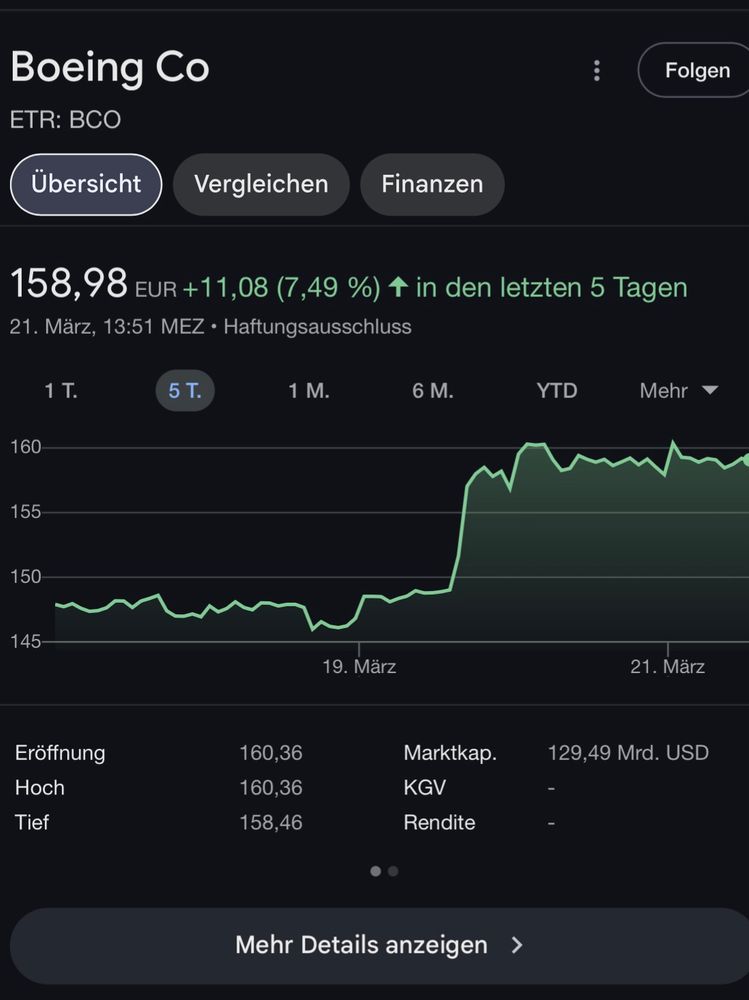Click the +11,08 (7,49 %) change text

(281, 288)
